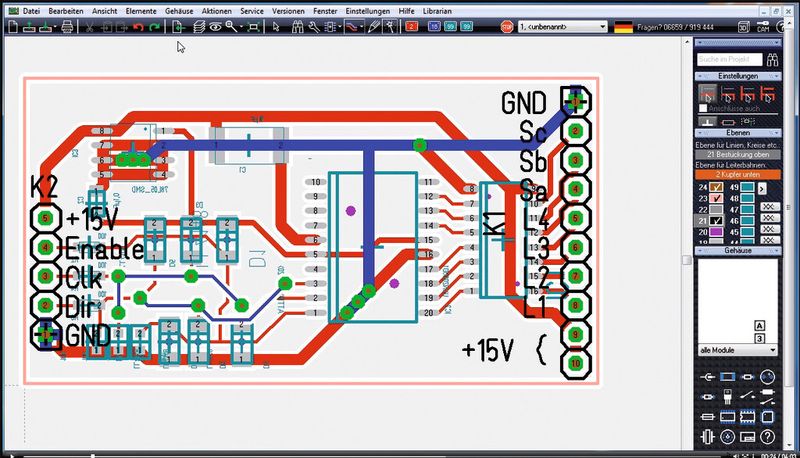Open the '1. <unbenannt>' project dropdown
Screen dimensions: 800x458
[562, 27]
